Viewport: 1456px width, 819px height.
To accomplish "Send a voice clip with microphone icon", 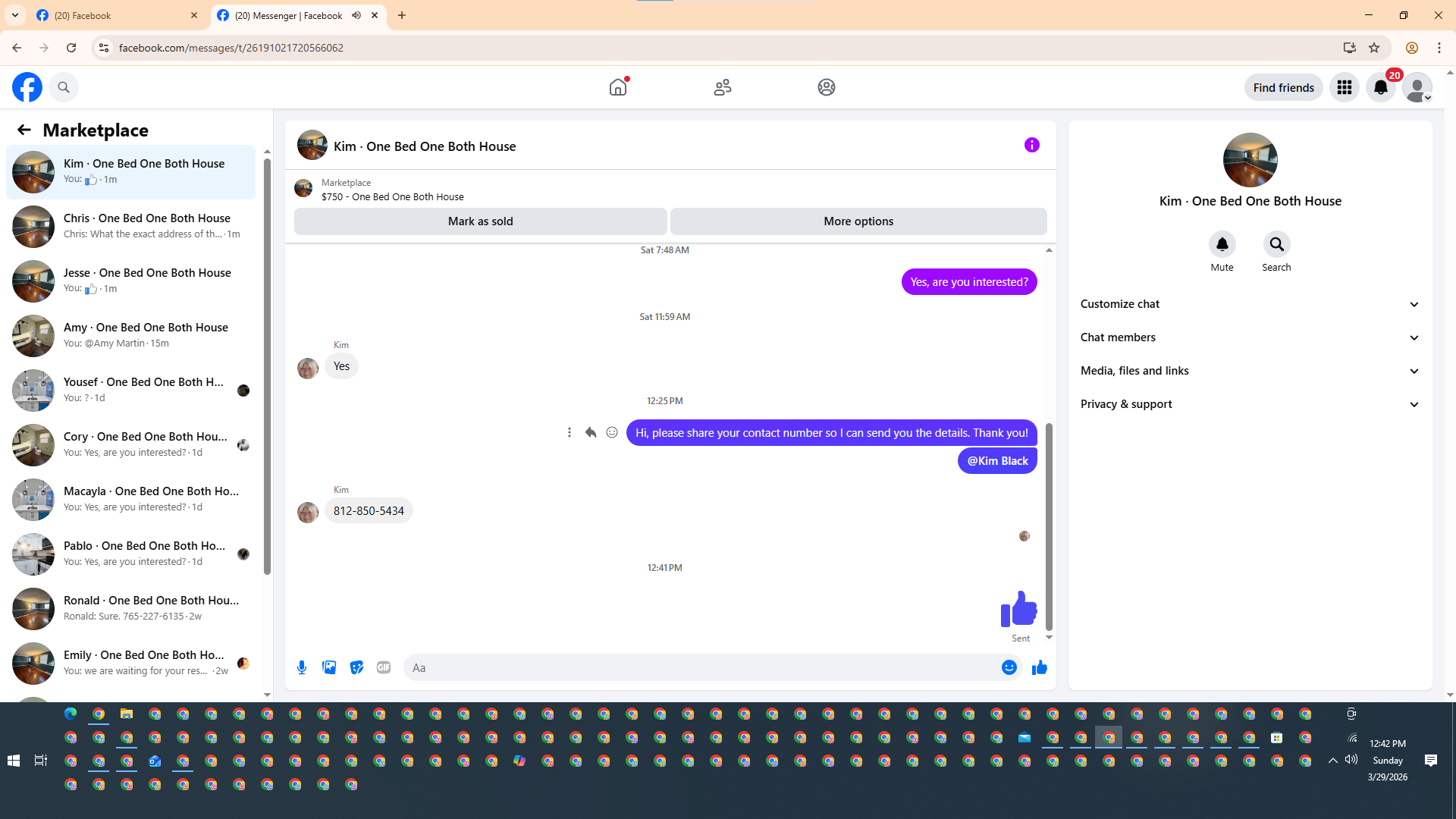I will coord(302,667).
